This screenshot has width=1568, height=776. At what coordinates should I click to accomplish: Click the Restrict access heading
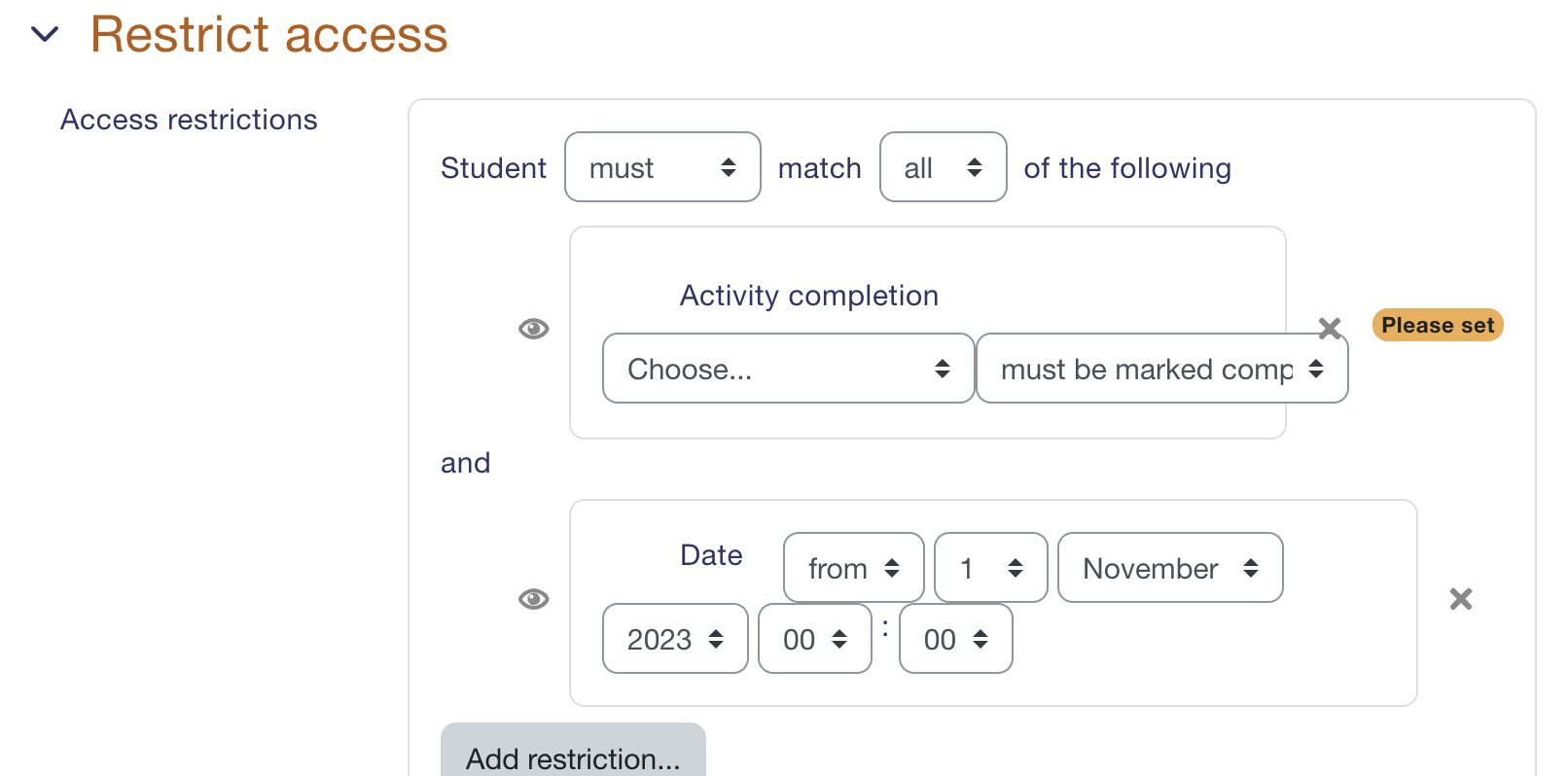268,35
